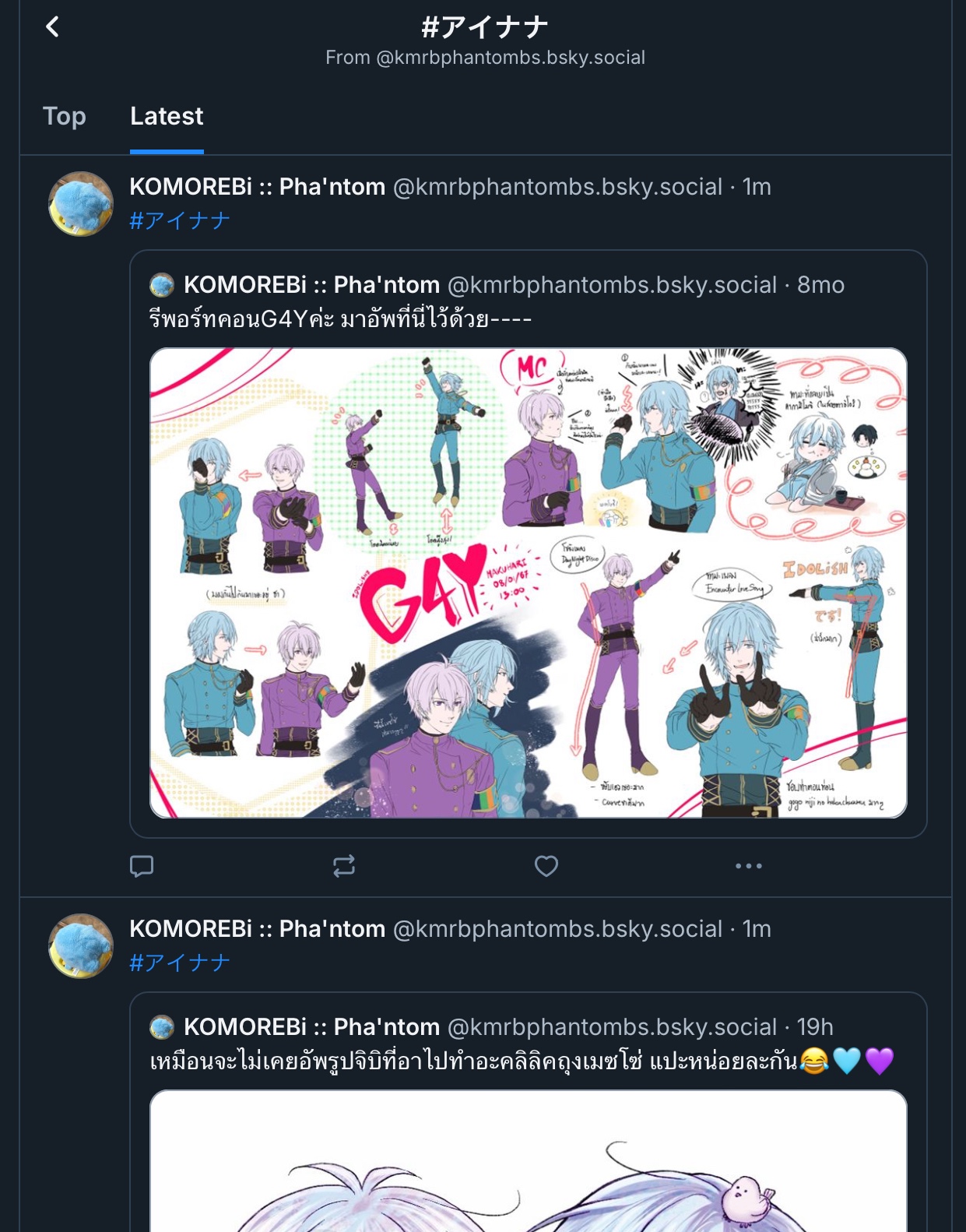Image resolution: width=966 pixels, height=1232 pixels.
Task: Click 1m timestamp on first post
Action: click(x=757, y=187)
